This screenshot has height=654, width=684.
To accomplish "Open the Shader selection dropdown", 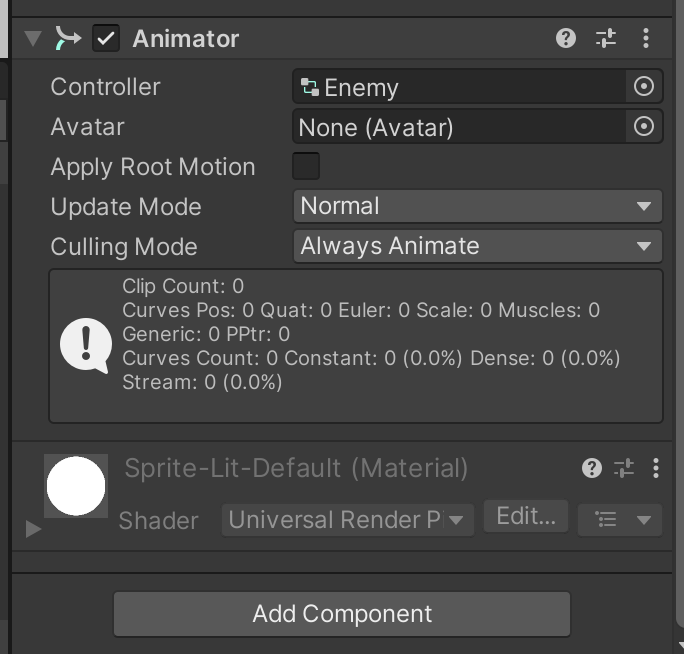I will point(346,519).
